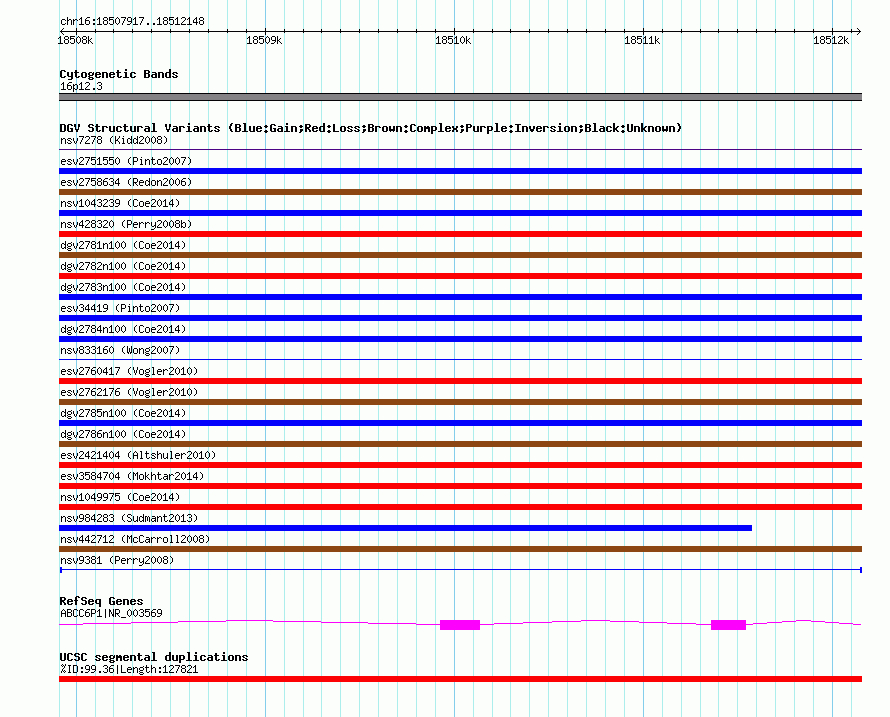
Task: Select the Cytogenetic Bands track title
Action: coord(119,74)
